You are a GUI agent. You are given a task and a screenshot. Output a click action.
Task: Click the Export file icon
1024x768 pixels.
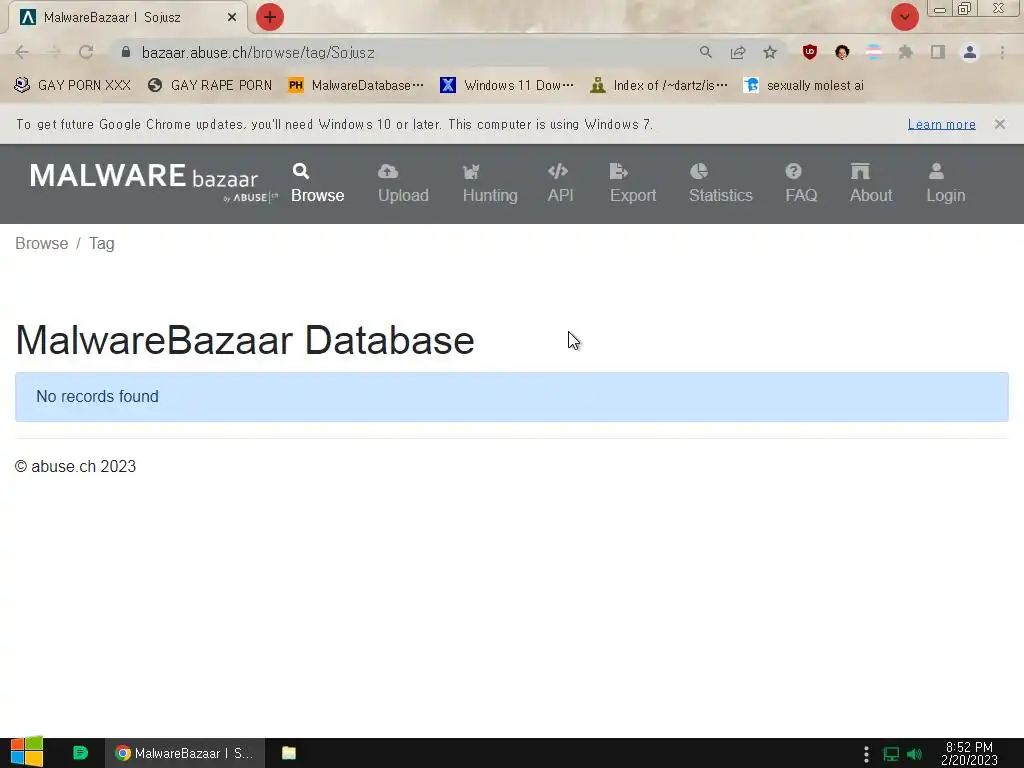(x=618, y=171)
